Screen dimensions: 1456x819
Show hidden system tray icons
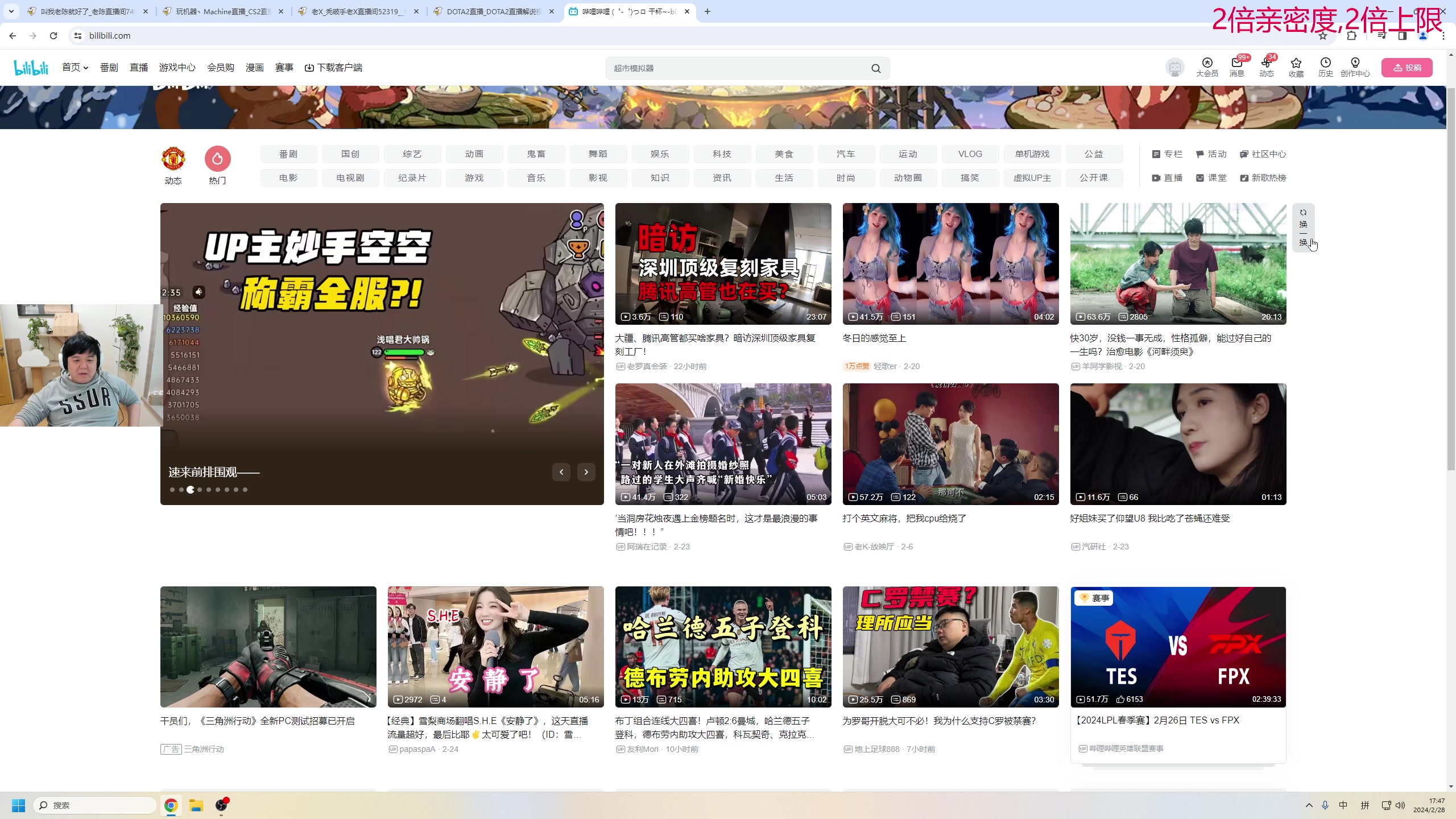(1309, 805)
